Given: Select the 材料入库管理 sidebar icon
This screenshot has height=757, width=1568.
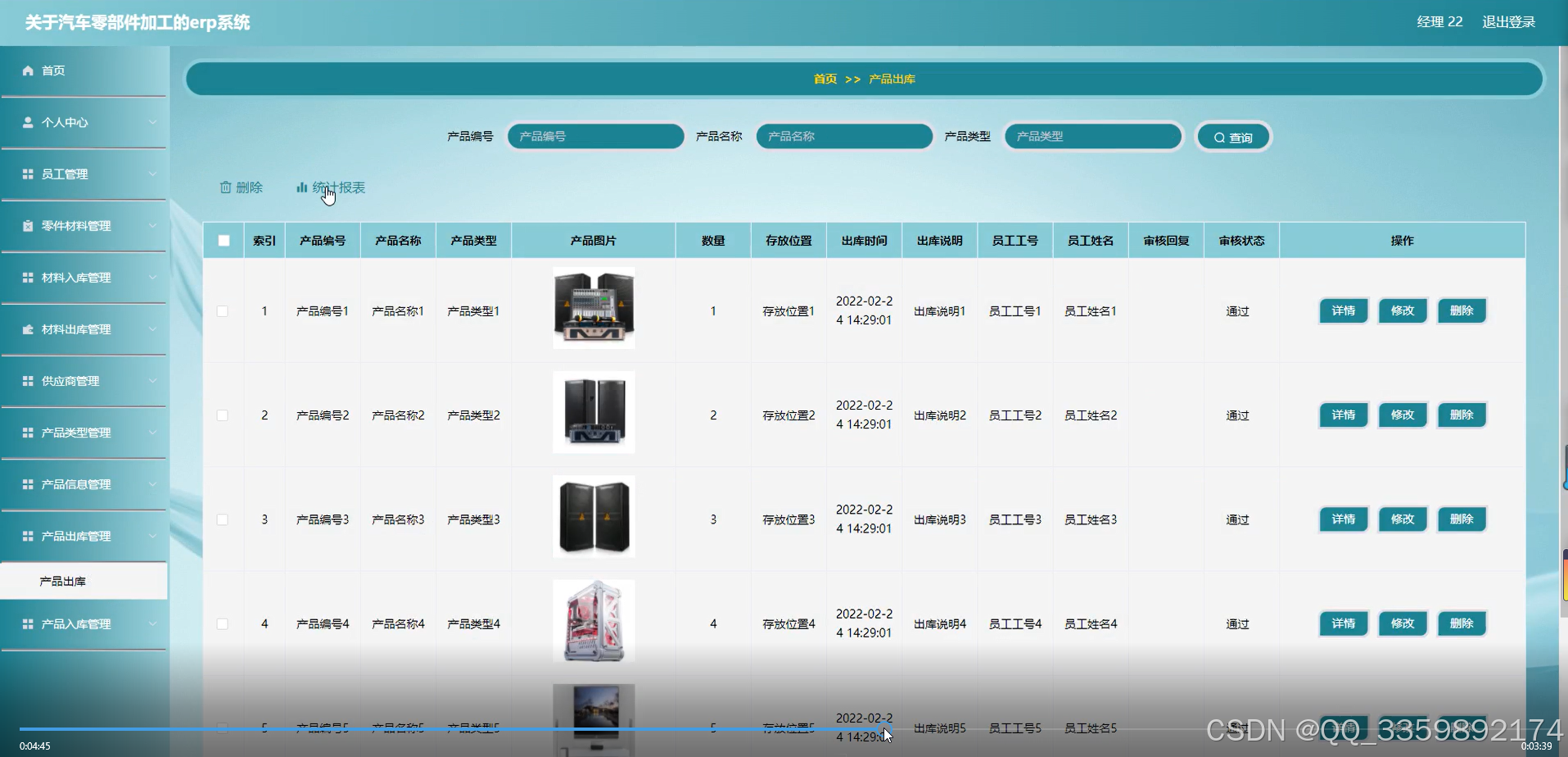Looking at the screenshot, I should [27, 277].
